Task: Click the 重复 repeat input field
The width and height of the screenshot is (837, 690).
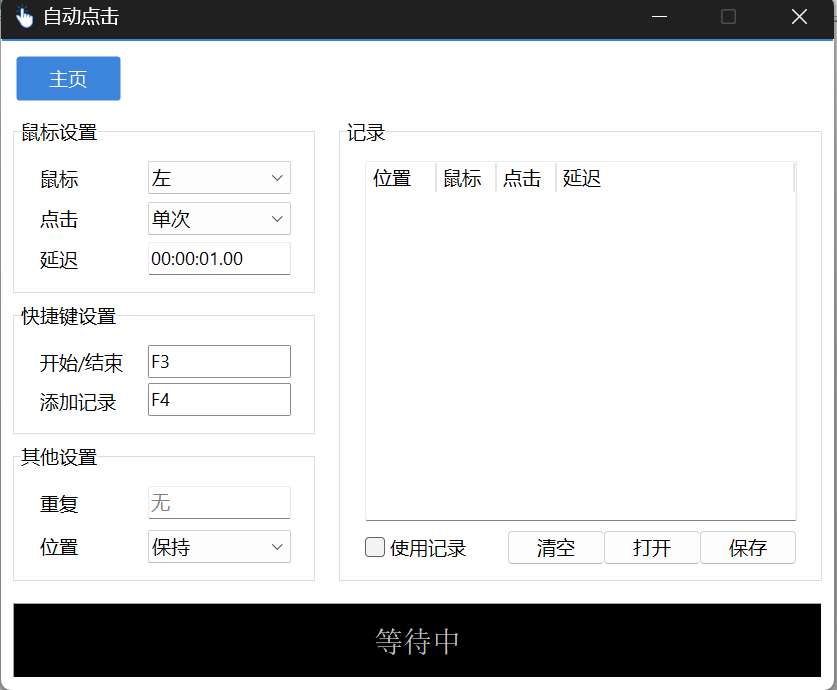Action: point(218,502)
